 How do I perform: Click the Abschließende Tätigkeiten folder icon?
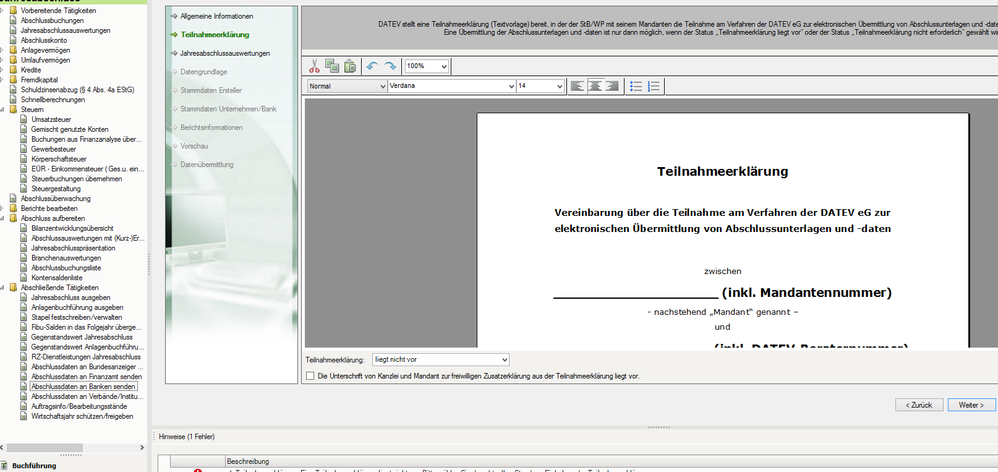point(13,288)
